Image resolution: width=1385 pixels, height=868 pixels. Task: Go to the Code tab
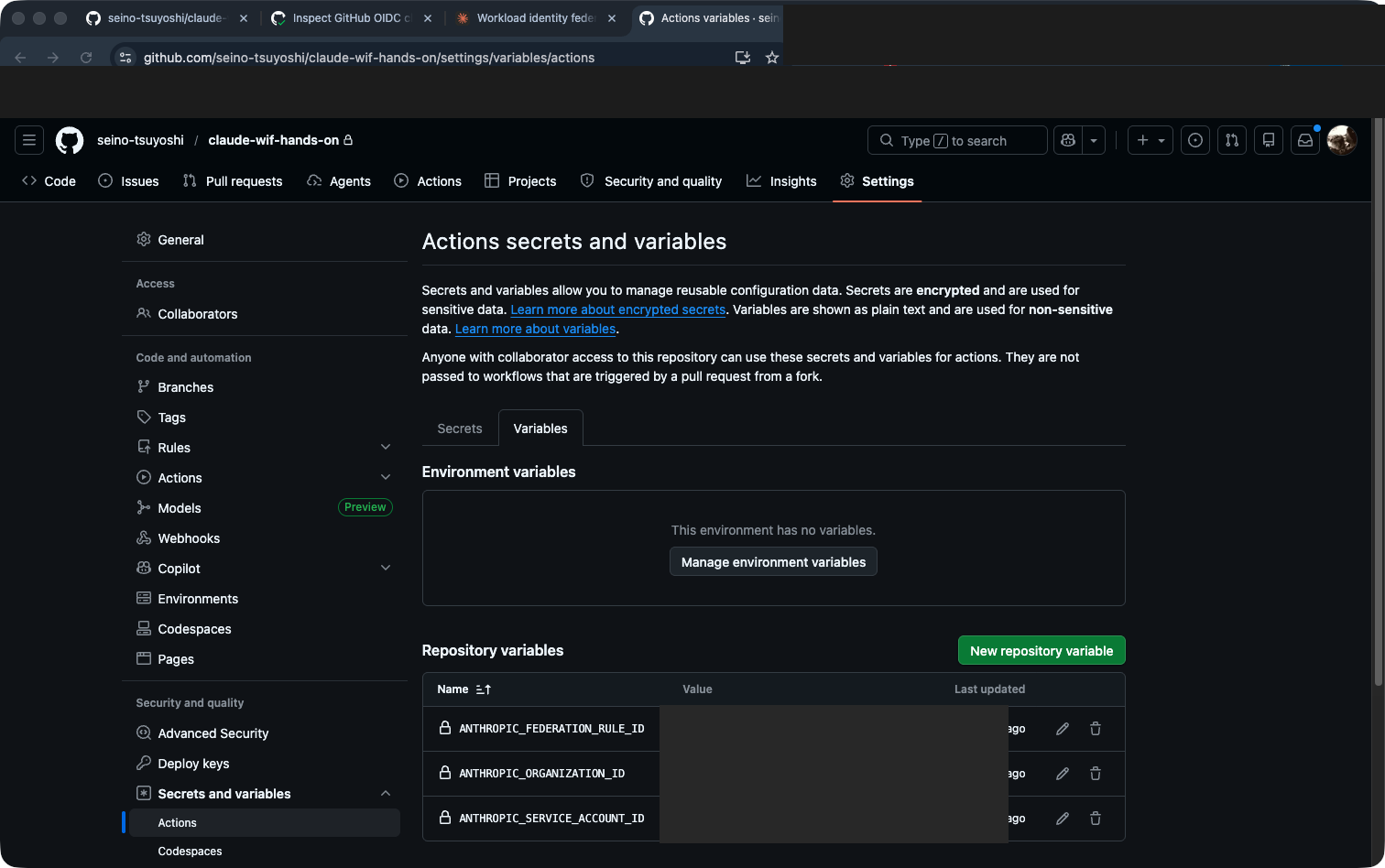(x=49, y=181)
